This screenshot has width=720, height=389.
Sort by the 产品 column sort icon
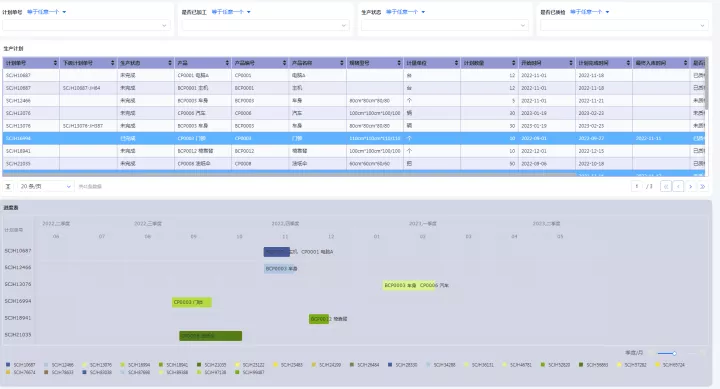click(227, 63)
